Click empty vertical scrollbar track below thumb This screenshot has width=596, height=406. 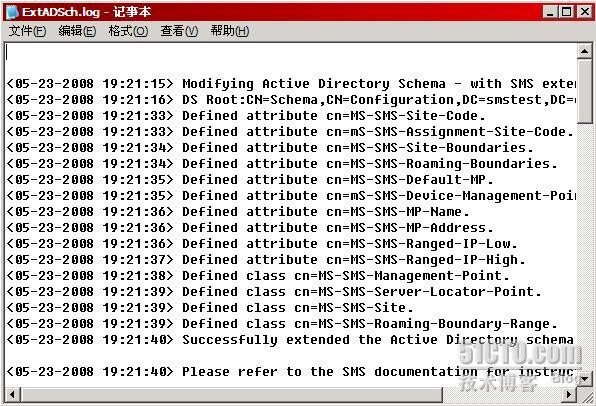pyautogui.click(x=584, y=247)
